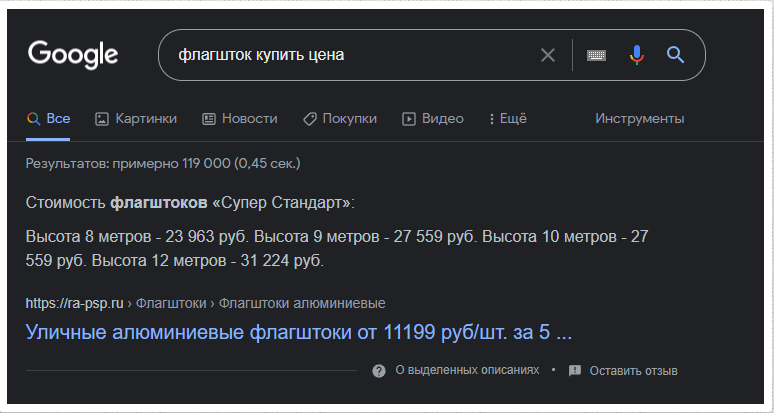Open О выделенных описаниях info link
Screen dimensions: 774x413
click(x=467, y=370)
